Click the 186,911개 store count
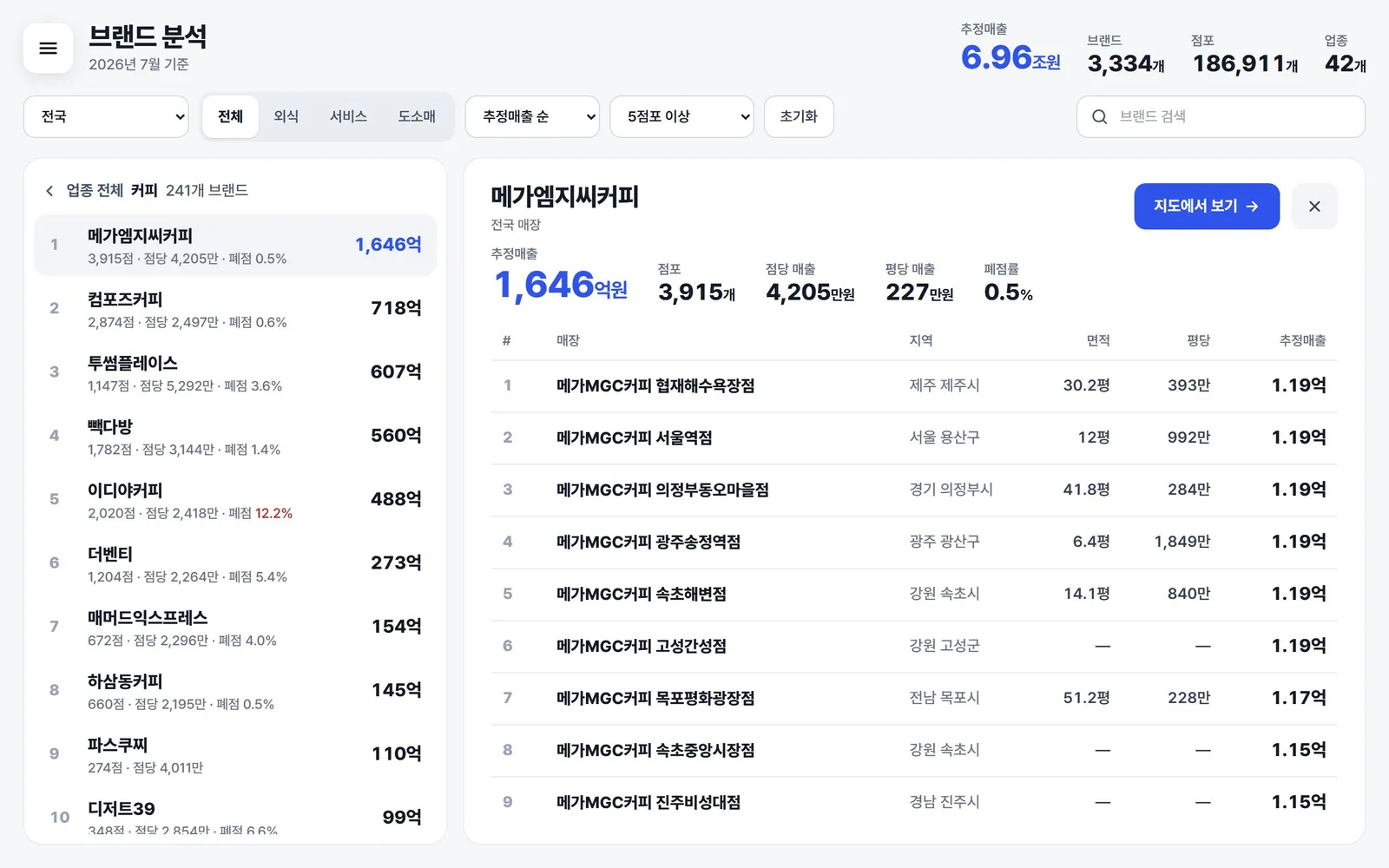Image resolution: width=1389 pixels, height=868 pixels. coord(1245,63)
